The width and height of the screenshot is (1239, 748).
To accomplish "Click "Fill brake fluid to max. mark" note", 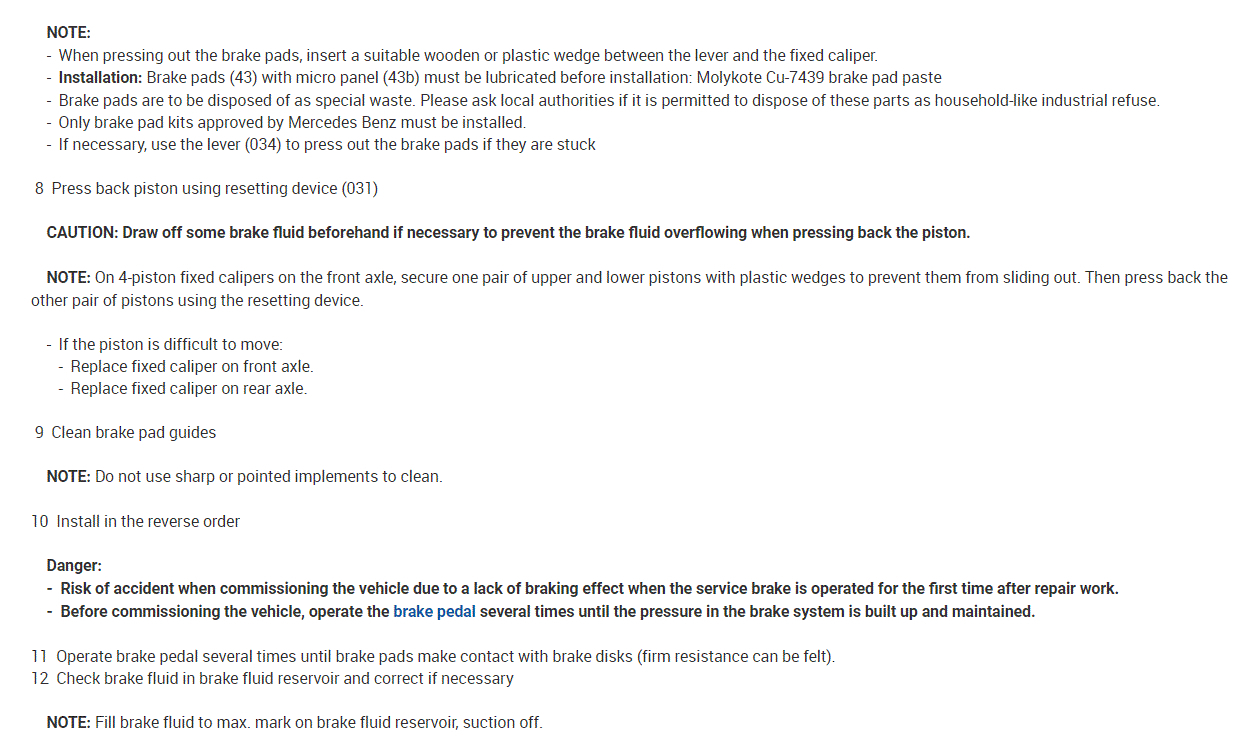I will [318, 722].
